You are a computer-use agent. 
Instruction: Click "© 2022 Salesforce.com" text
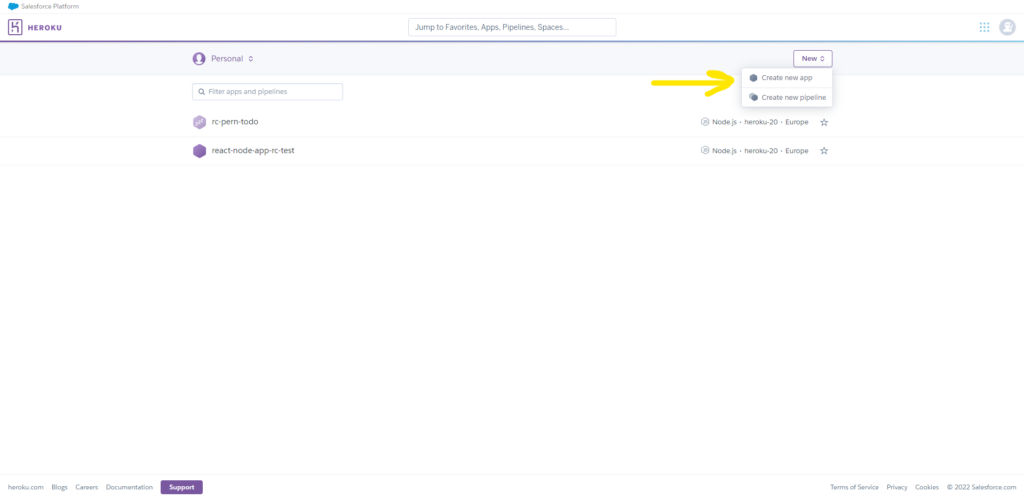click(x=981, y=487)
